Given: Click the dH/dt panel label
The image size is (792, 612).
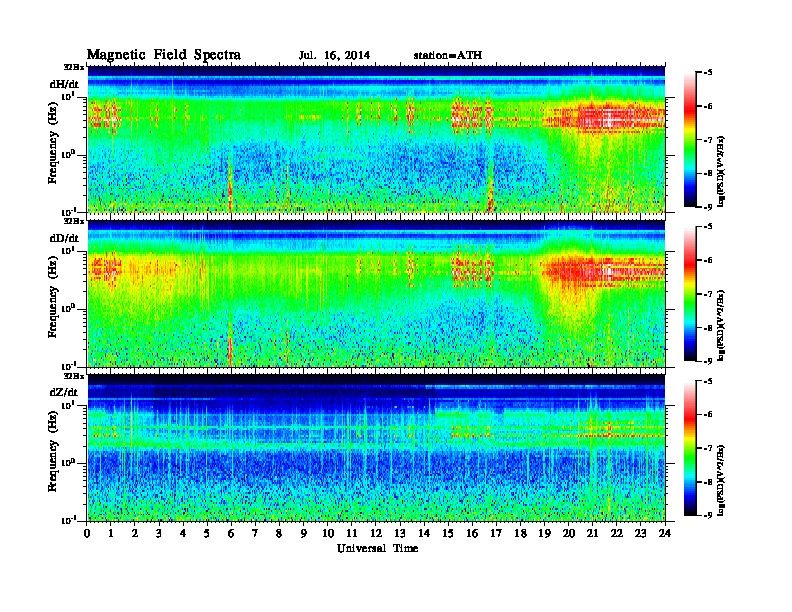Looking at the screenshot, I should pyautogui.click(x=64, y=84).
